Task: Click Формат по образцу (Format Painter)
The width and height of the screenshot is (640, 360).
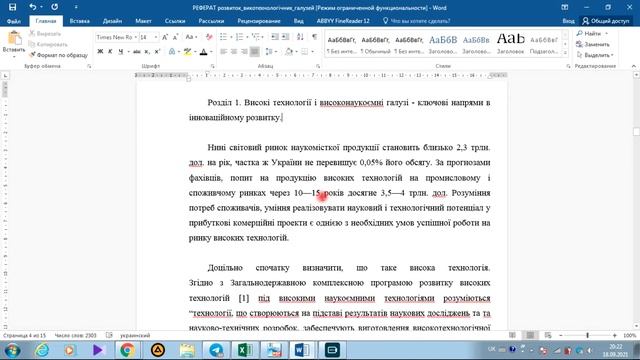Action: (58, 55)
